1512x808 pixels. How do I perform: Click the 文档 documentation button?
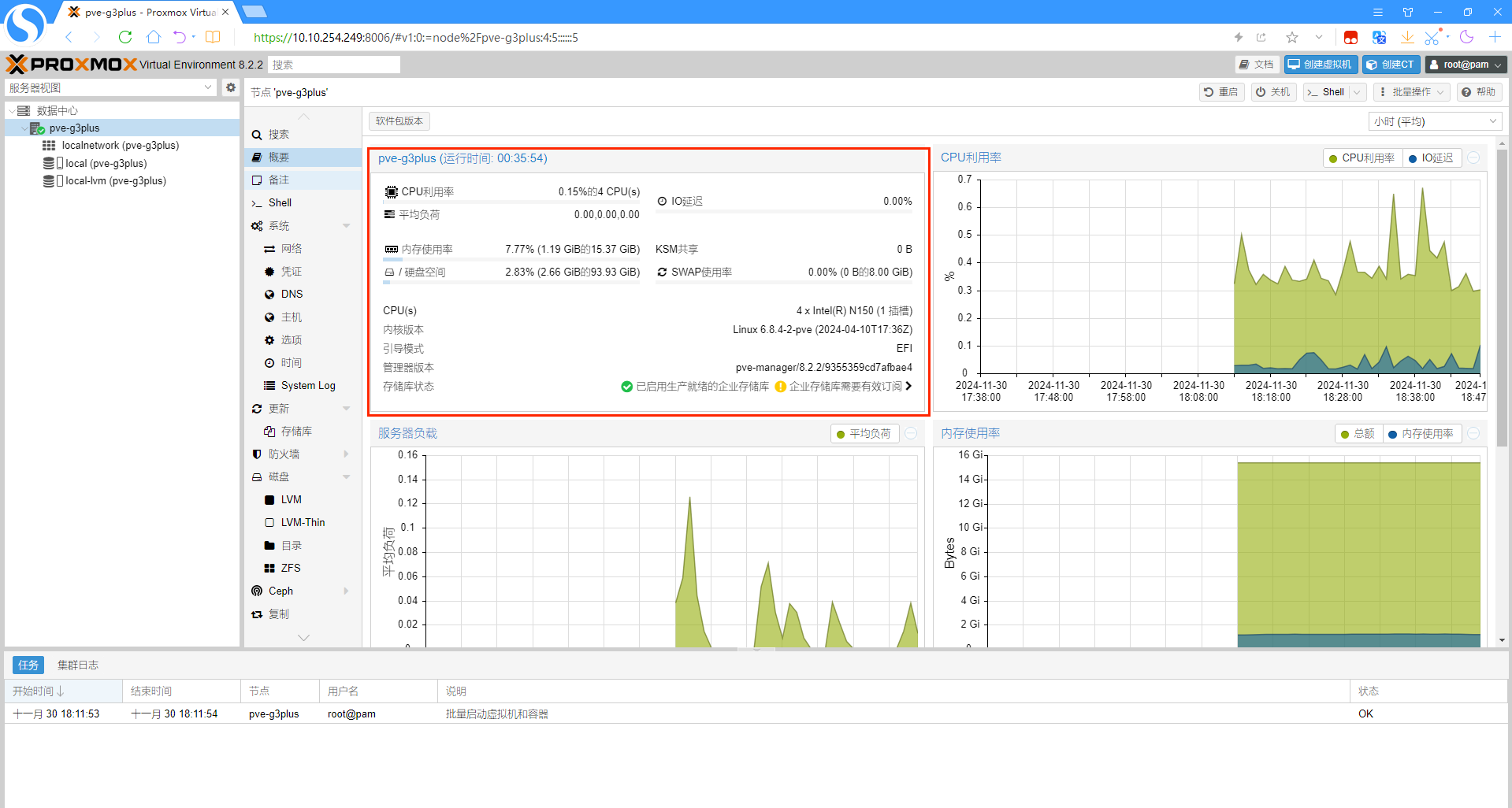[1257, 65]
